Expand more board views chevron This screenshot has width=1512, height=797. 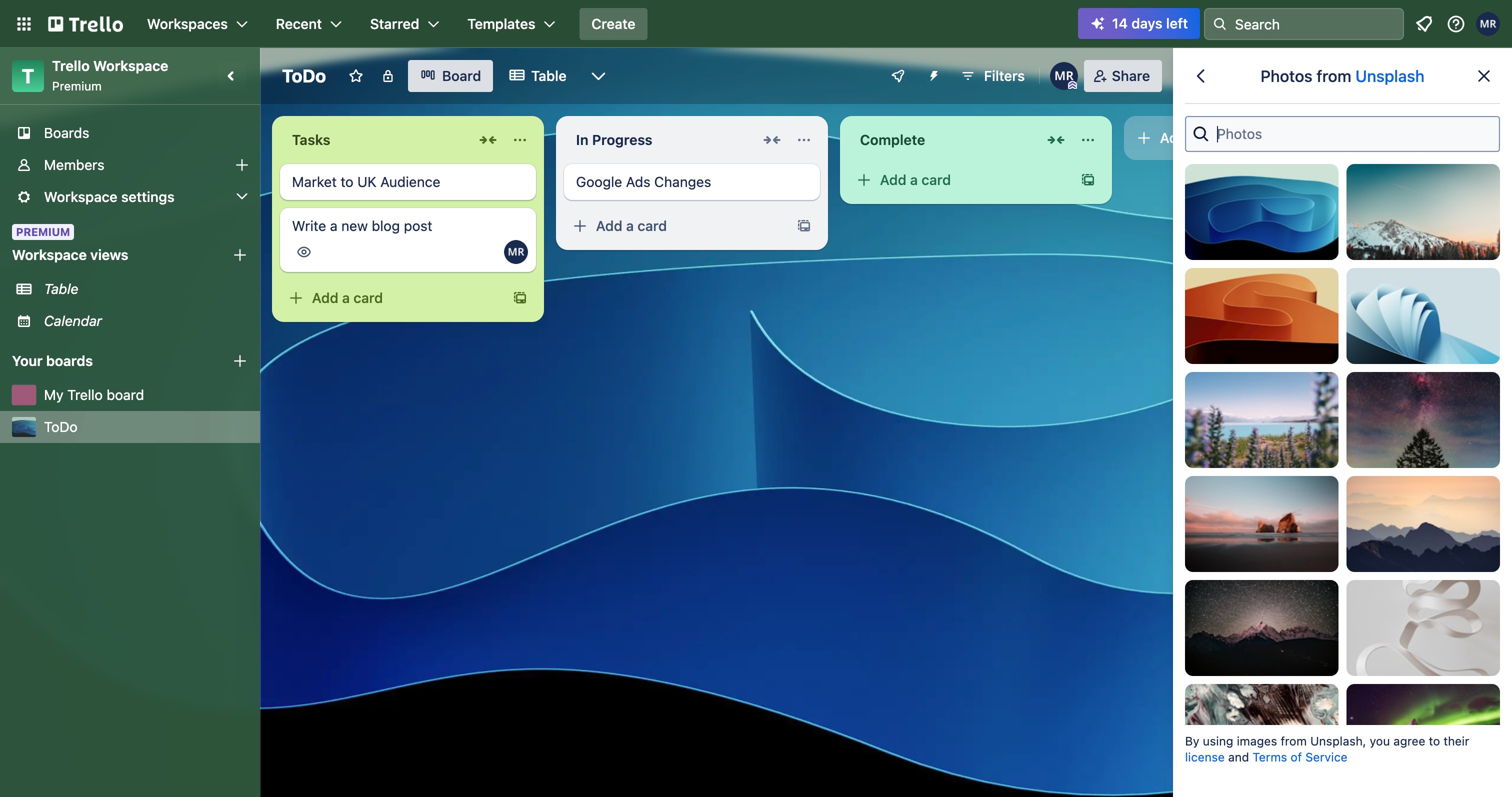click(598, 75)
